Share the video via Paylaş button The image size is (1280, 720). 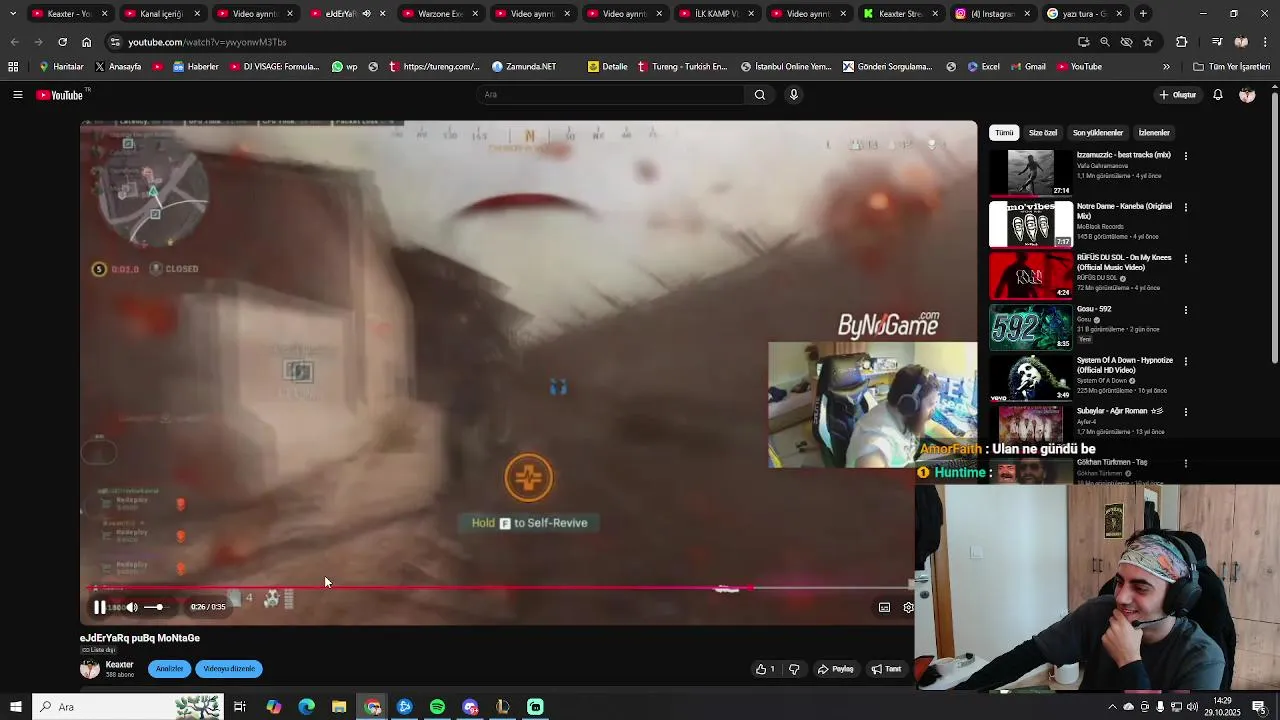[x=836, y=669]
